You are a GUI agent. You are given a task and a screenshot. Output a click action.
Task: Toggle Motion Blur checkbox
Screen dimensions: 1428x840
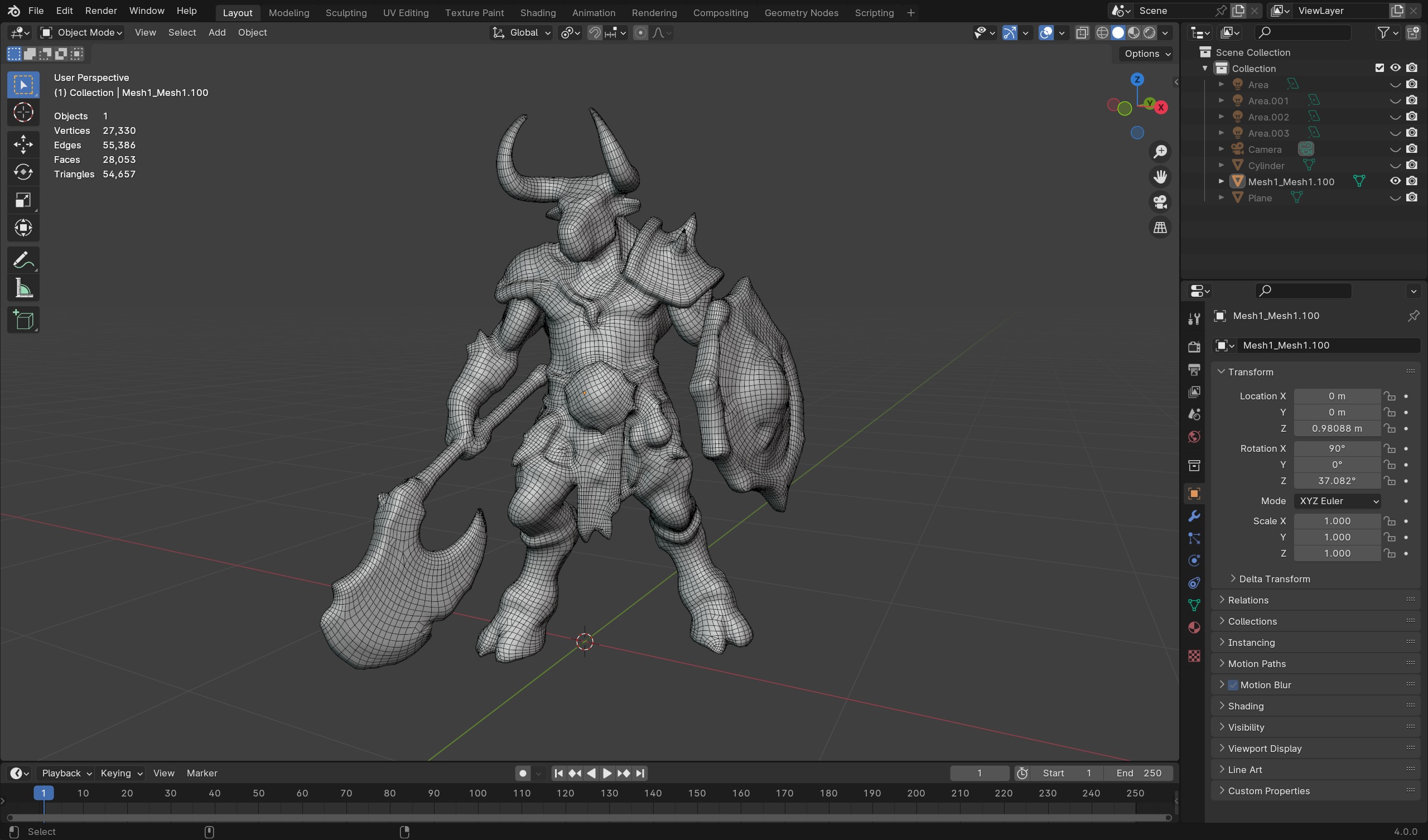coord(1233,685)
